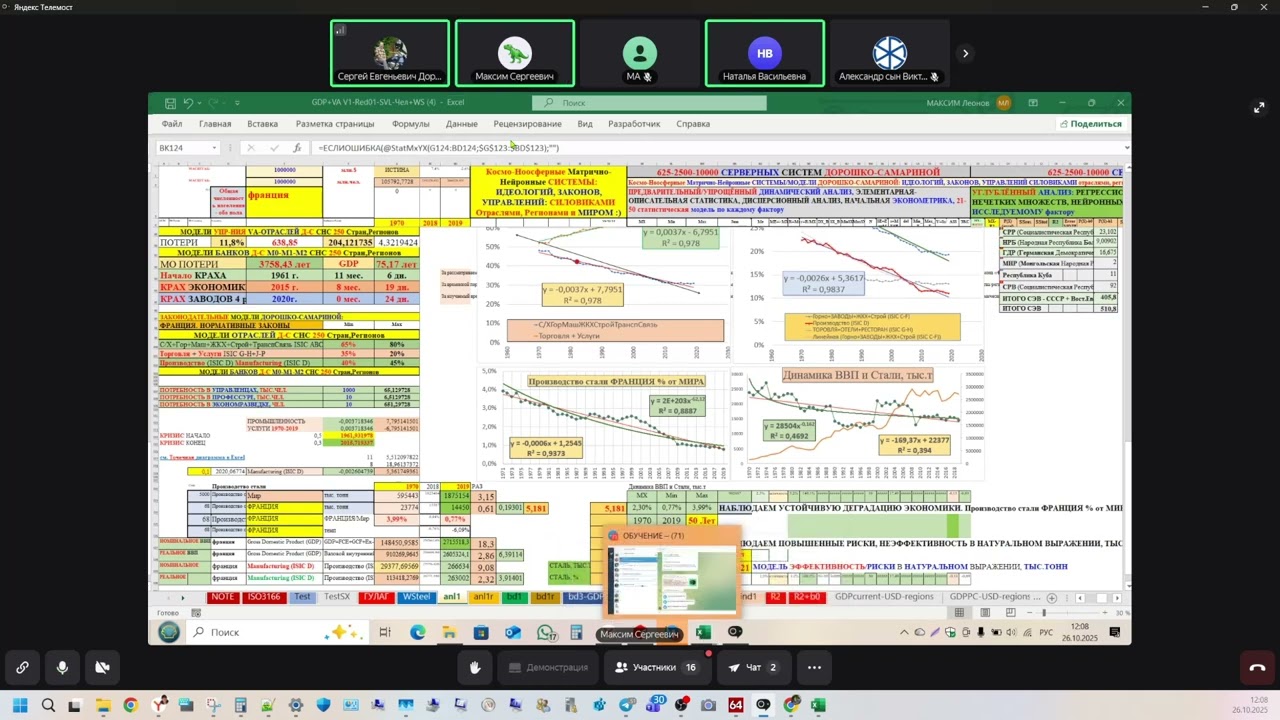Open the Главная ribbon tab
The image size is (1280, 720).
click(215, 124)
